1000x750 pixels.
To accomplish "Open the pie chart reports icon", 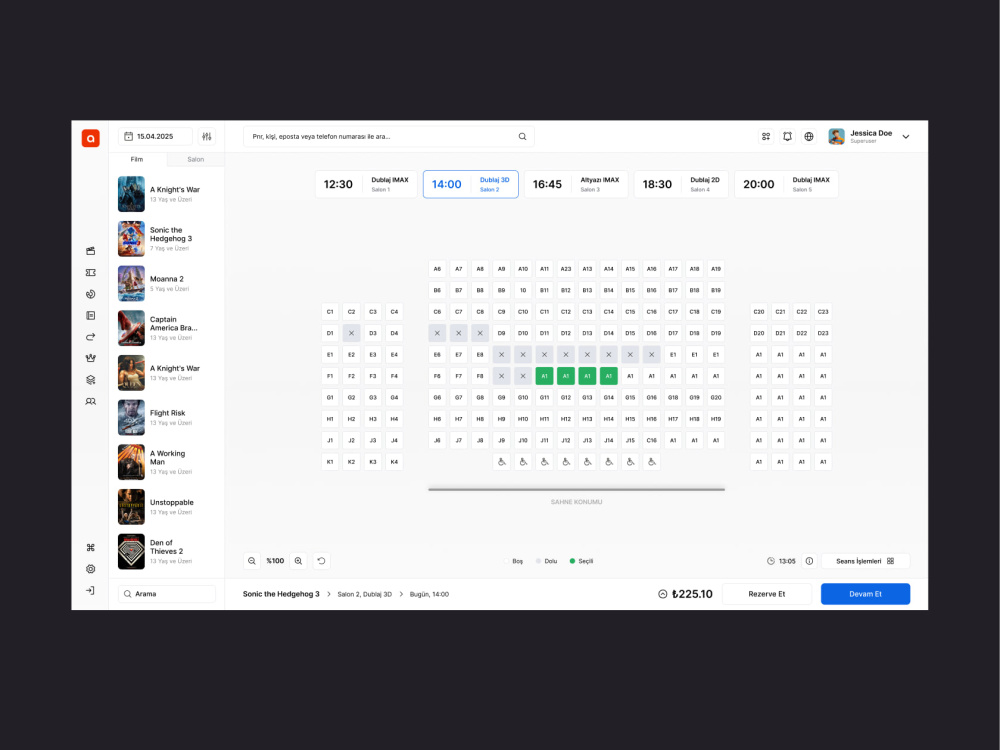I will point(91,294).
